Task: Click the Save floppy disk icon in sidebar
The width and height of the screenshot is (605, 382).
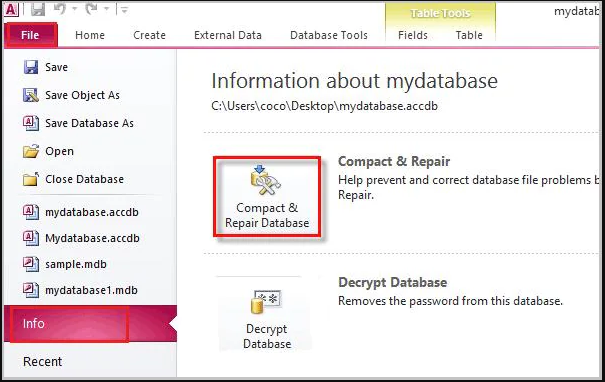Action: click(30, 67)
